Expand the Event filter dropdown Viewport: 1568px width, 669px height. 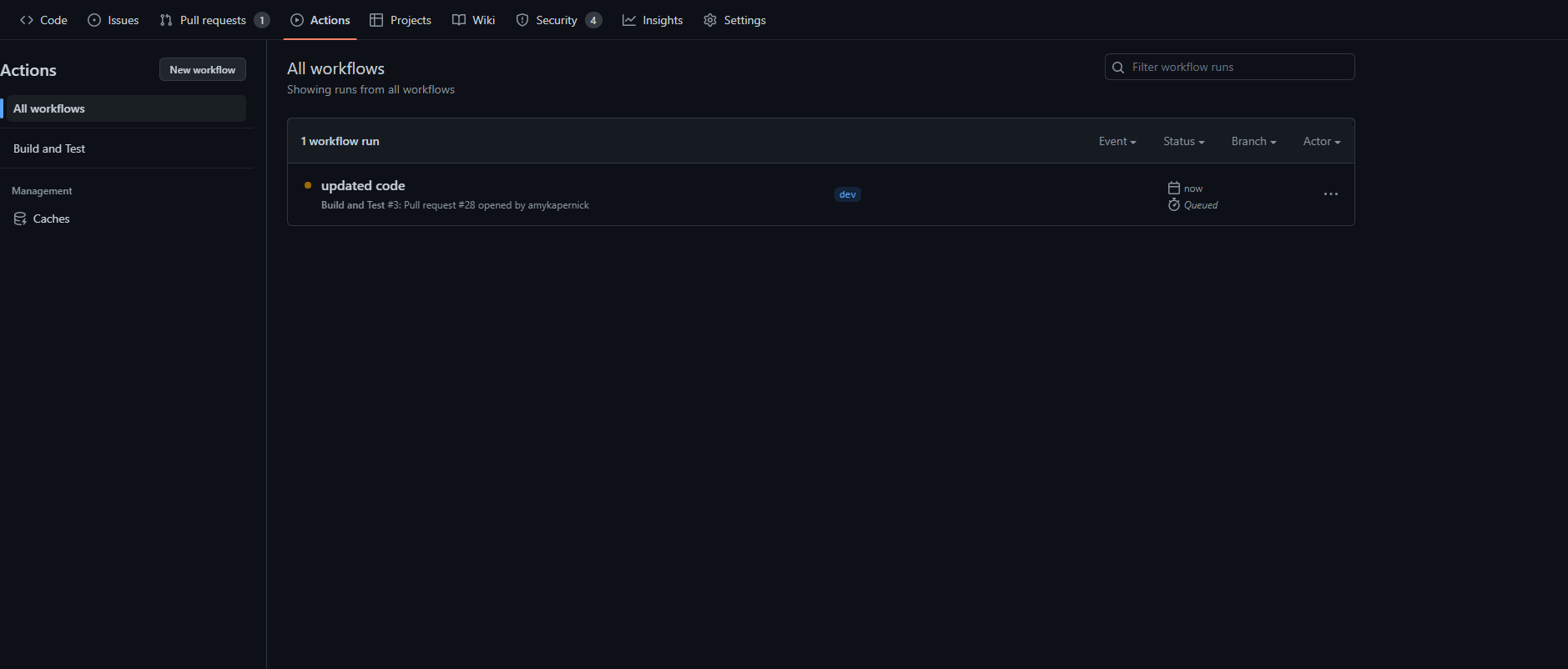1117,141
